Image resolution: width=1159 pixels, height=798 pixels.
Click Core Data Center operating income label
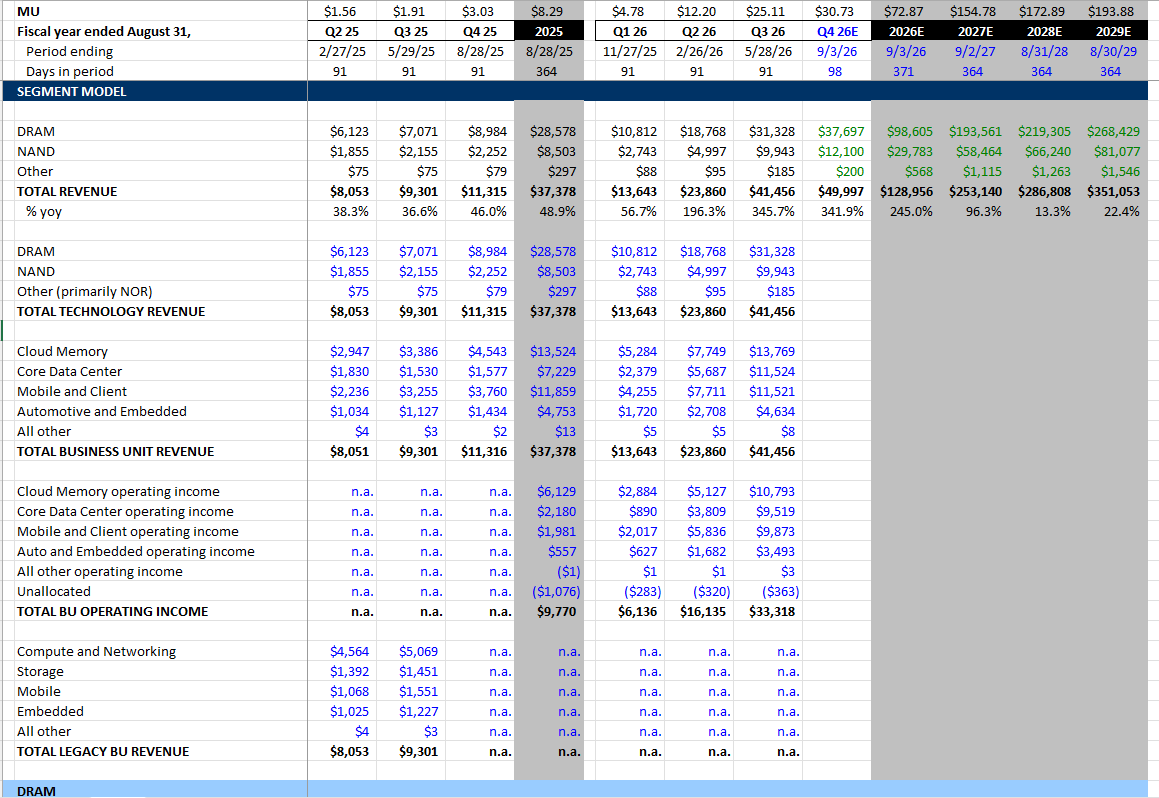[125, 511]
